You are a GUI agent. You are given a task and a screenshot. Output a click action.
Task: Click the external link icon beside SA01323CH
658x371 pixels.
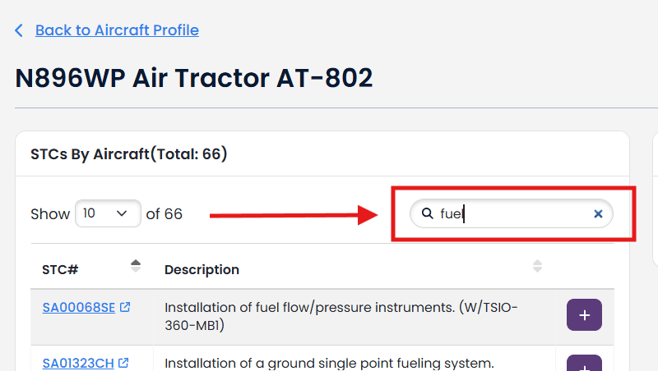pyautogui.click(x=123, y=363)
